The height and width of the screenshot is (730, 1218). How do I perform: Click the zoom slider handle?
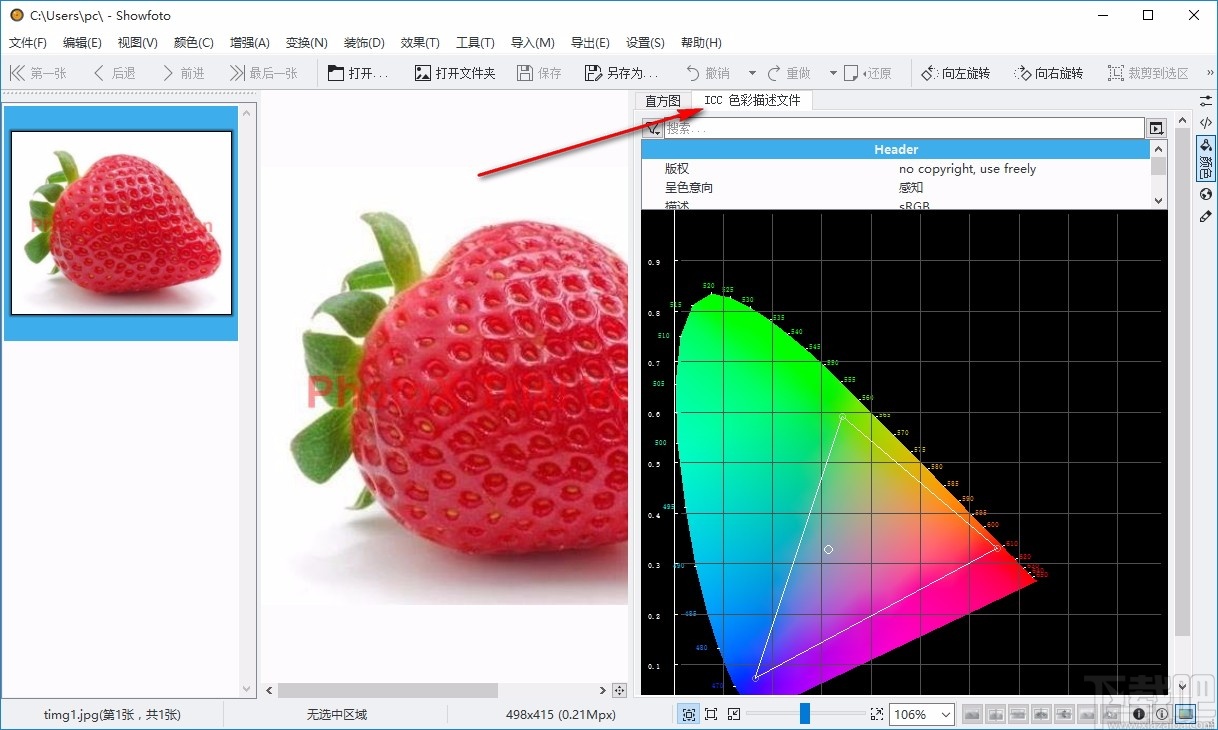(x=804, y=714)
